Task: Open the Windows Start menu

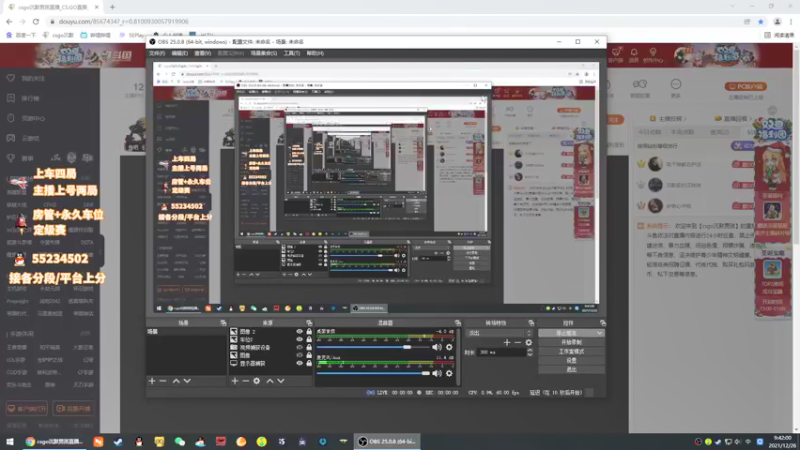Action: coord(10,441)
